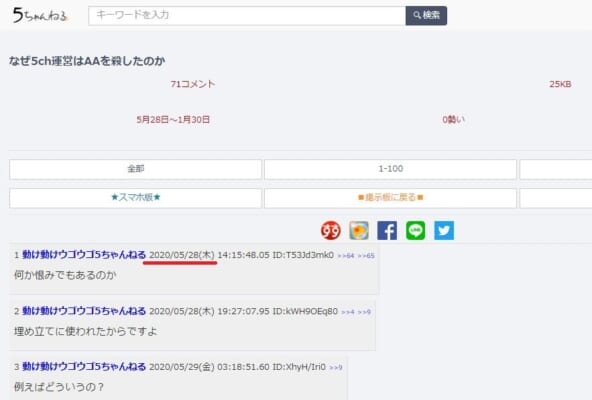Share via the red 99 icon
592x400 pixels.
coord(331,230)
